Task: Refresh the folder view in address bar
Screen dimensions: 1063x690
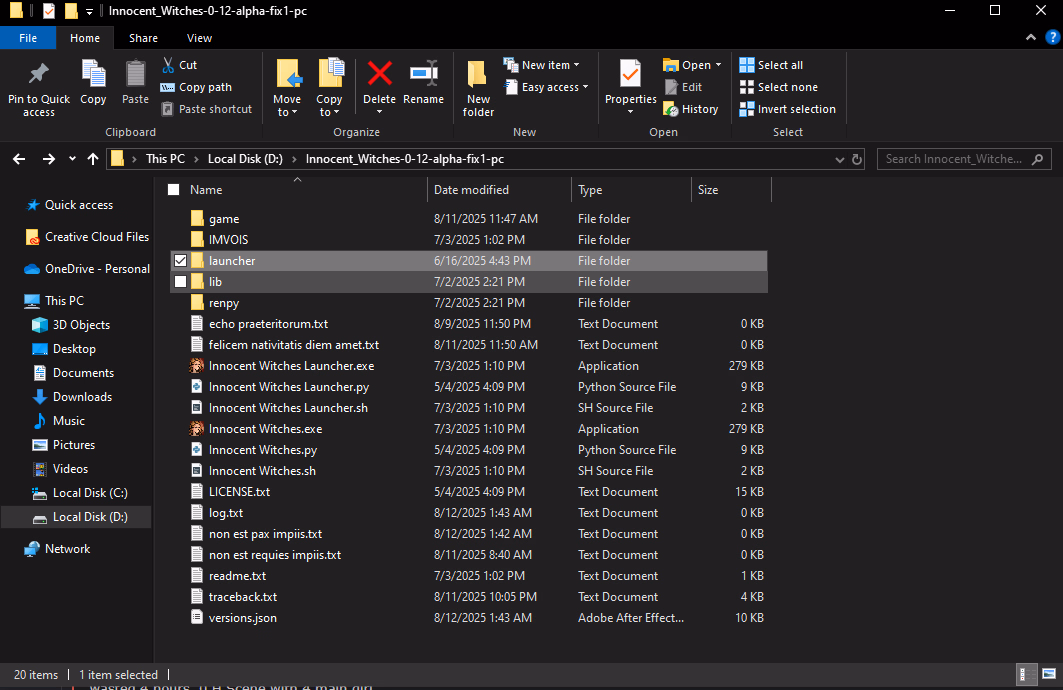Action: click(857, 159)
